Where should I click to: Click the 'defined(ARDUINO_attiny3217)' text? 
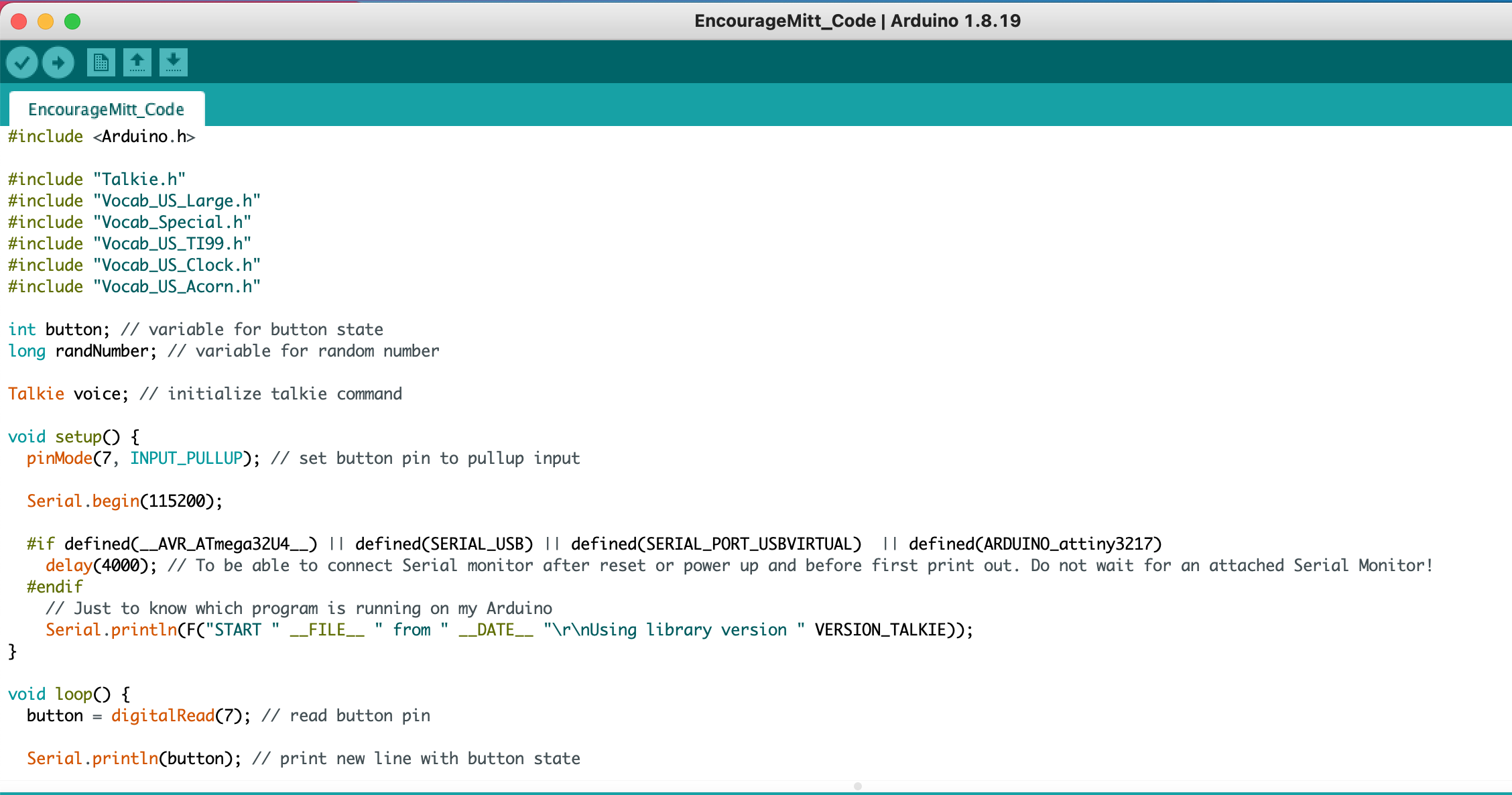pyautogui.click(x=1035, y=544)
